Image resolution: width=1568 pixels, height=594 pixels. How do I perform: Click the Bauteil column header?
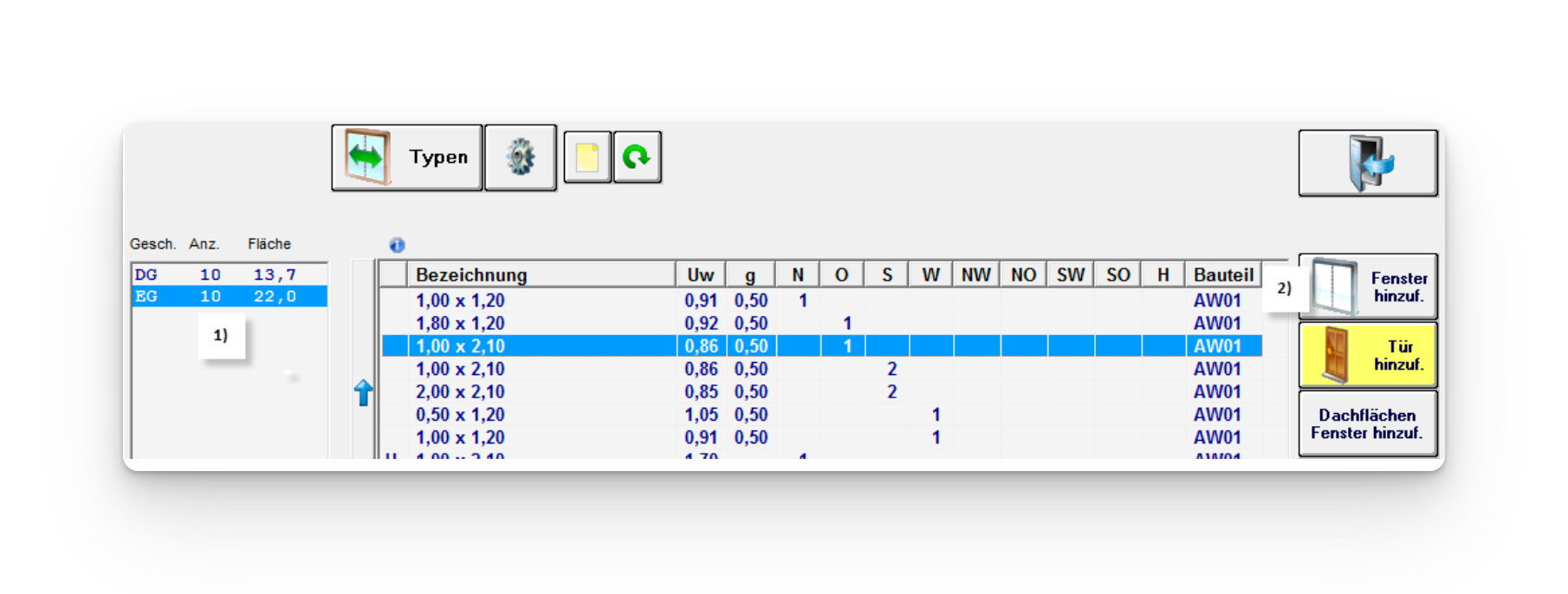point(1222,274)
